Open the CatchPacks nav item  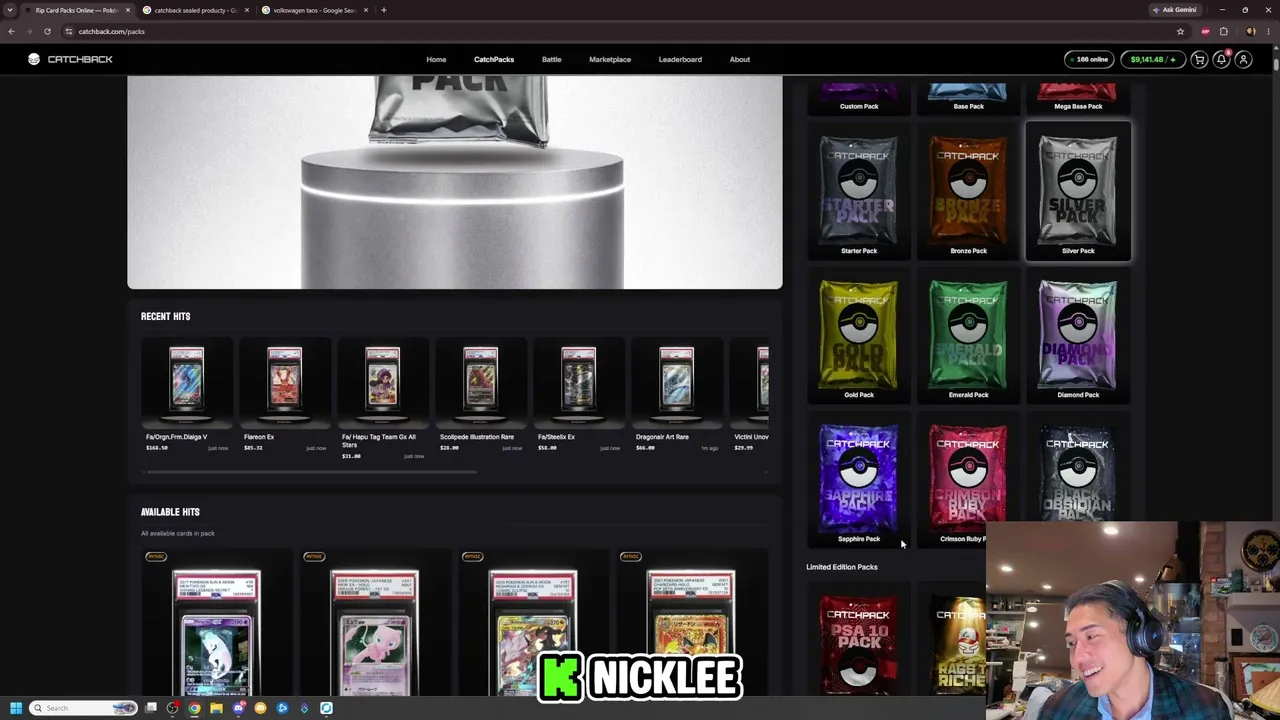(x=494, y=59)
